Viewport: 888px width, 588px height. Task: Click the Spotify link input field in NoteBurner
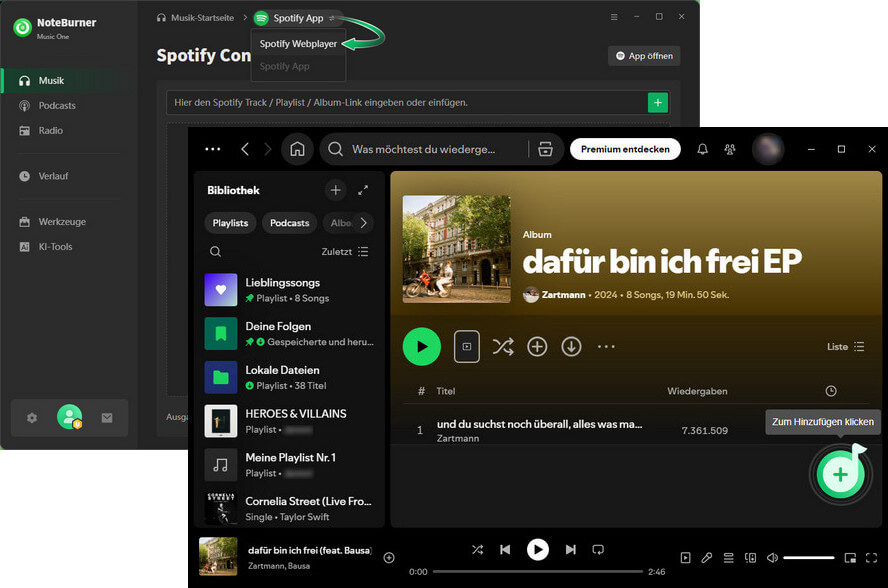tap(408, 103)
